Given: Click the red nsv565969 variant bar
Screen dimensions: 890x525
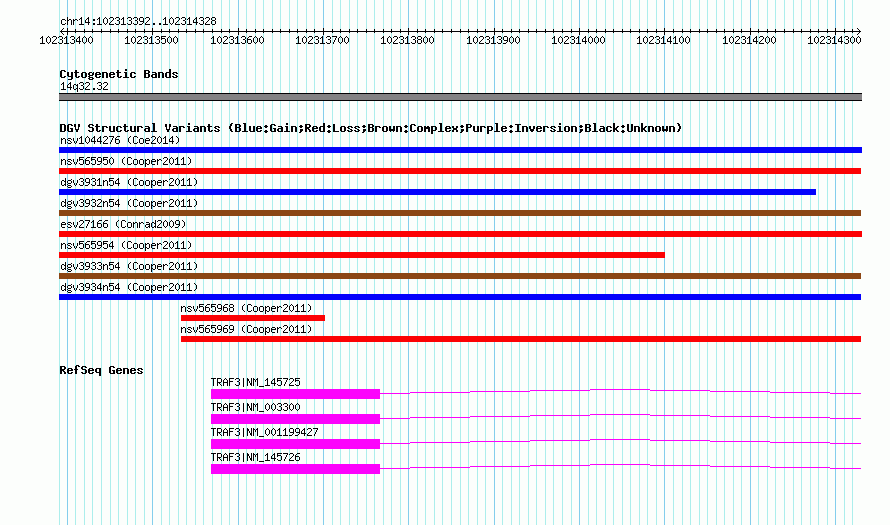Looking at the screenshot, I should (520, 339).
